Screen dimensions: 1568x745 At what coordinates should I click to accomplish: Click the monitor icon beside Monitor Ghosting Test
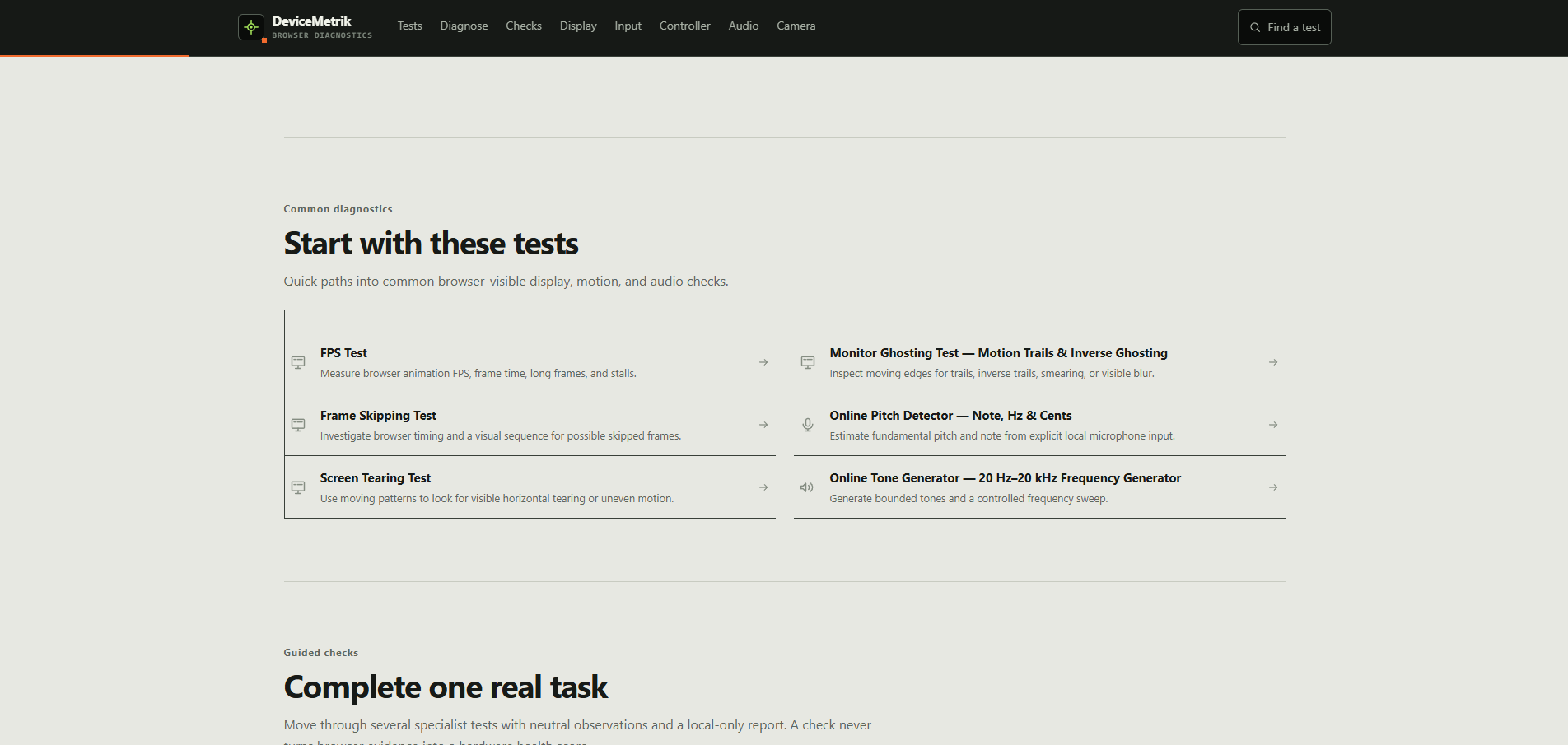pos(808,362)
